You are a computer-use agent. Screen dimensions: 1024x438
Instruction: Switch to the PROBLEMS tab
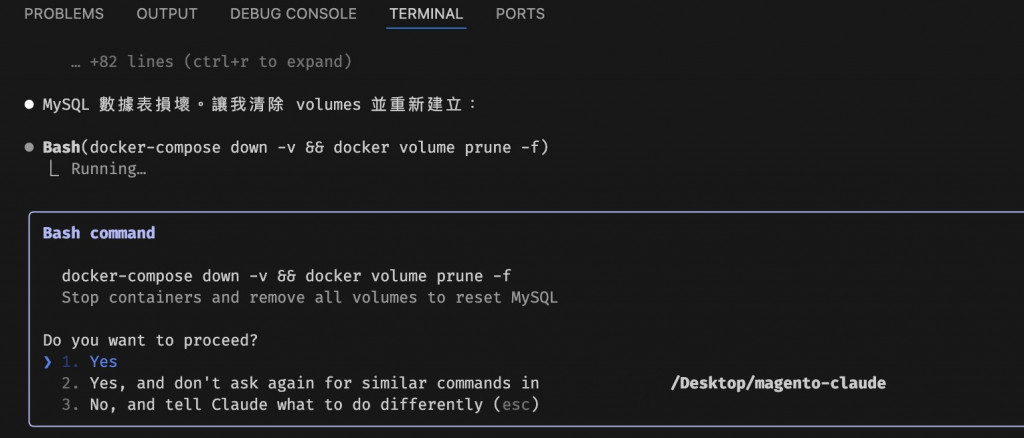point(63,14)
